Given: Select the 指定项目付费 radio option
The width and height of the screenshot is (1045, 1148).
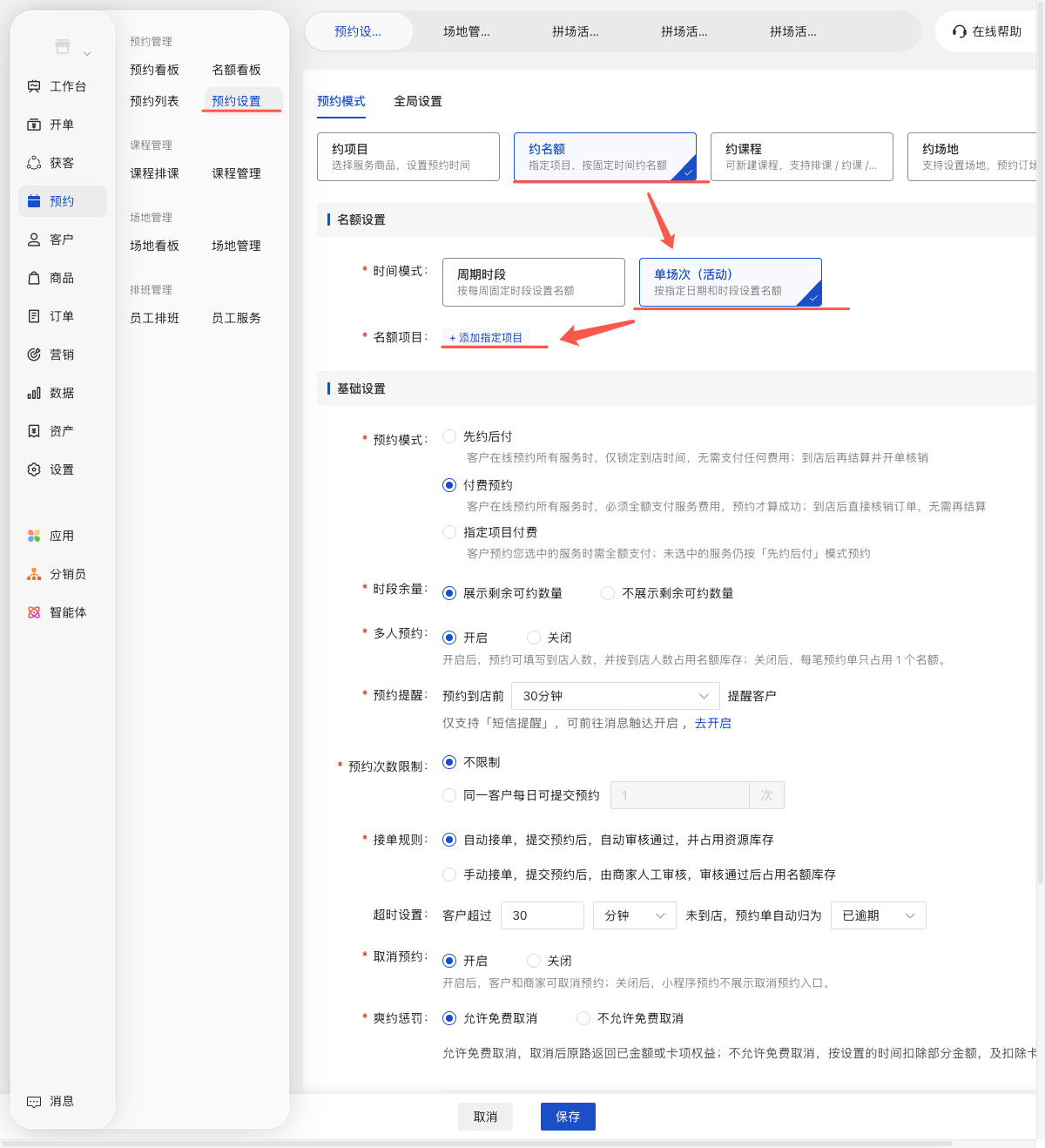Looking at the screenshot, I should (449, 532).
